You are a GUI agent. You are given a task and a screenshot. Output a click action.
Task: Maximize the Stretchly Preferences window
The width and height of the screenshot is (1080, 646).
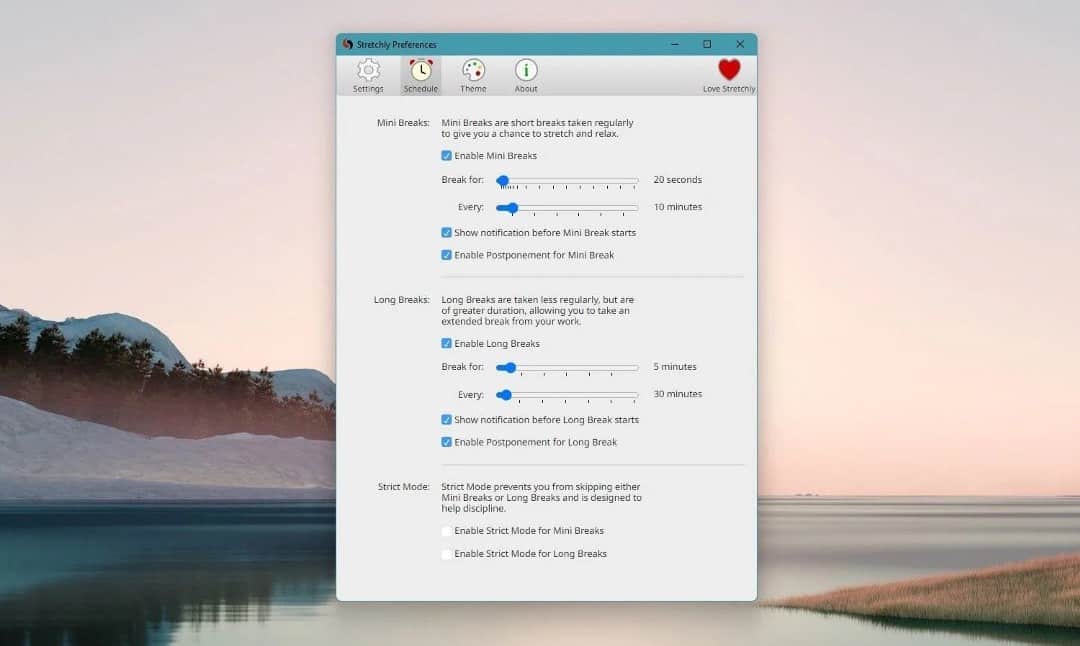click(x=707, y=44)
